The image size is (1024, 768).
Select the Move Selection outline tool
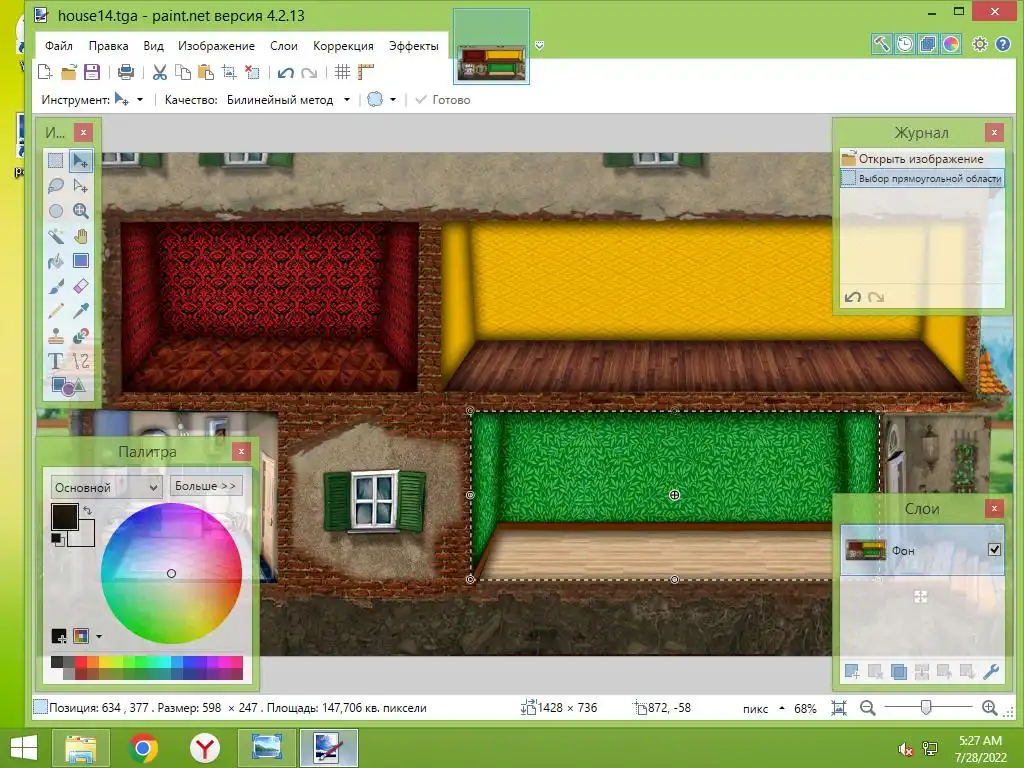80,185
